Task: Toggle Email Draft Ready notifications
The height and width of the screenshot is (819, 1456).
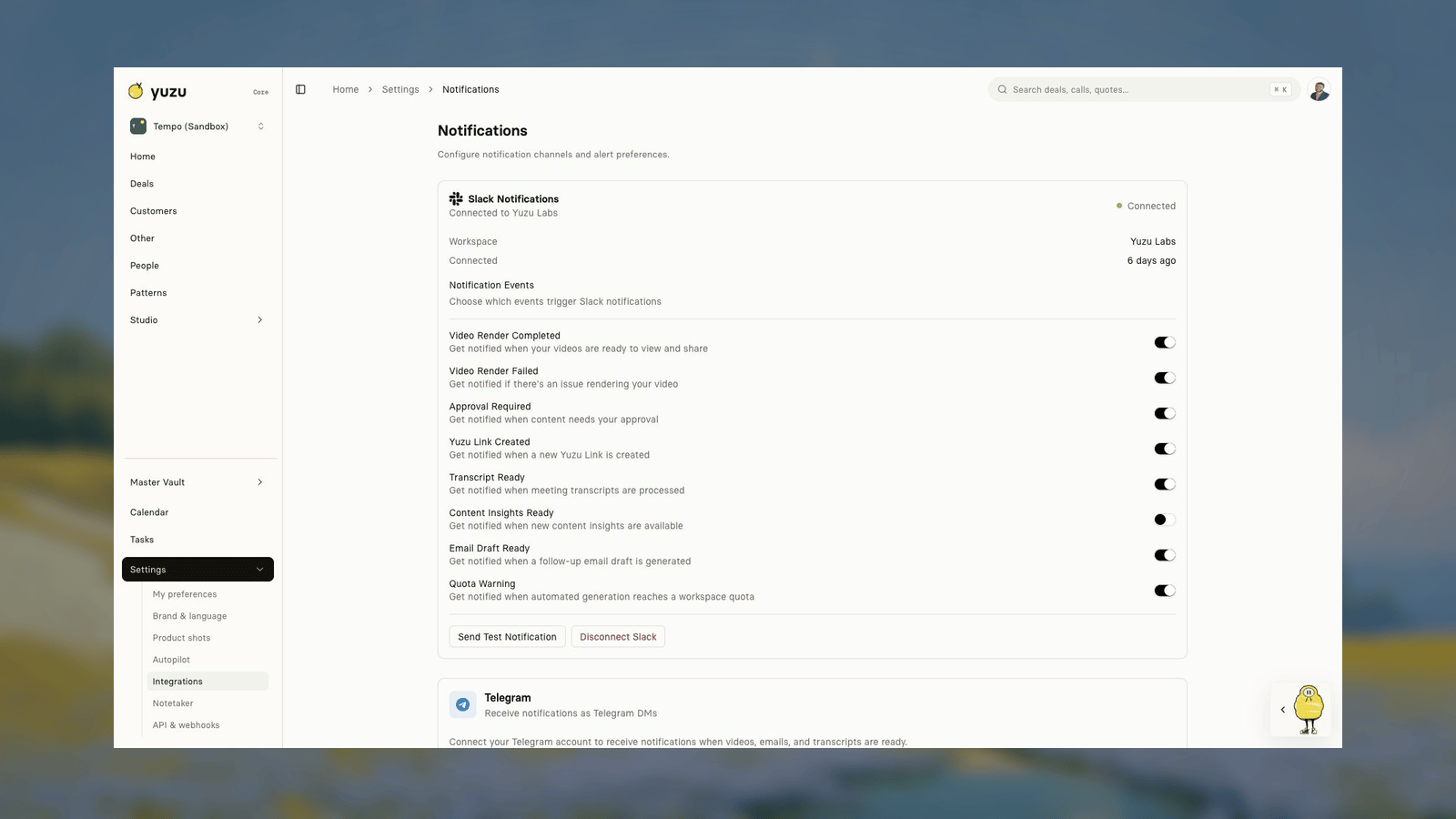Action: pyautogui.click(x=1165, y=555)
